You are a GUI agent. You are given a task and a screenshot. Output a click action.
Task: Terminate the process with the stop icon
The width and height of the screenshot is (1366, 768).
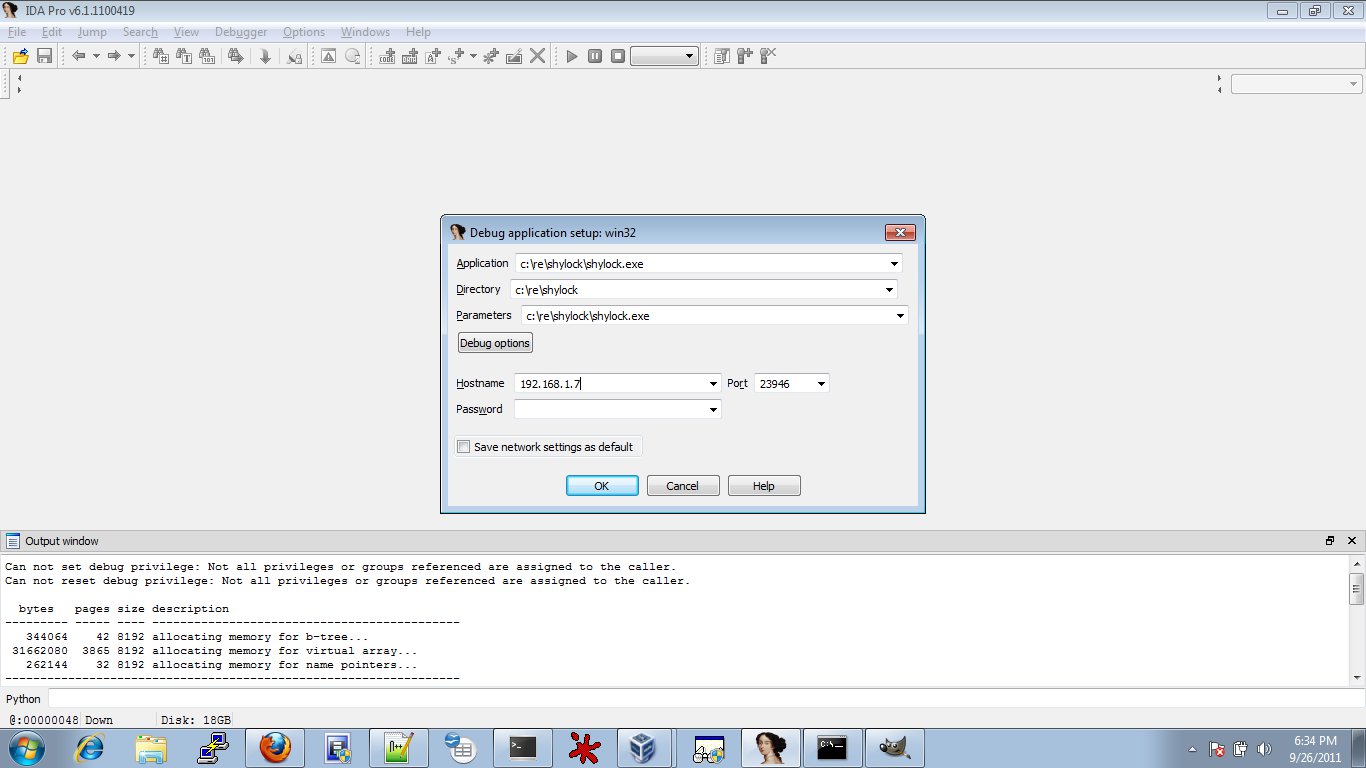618,56
